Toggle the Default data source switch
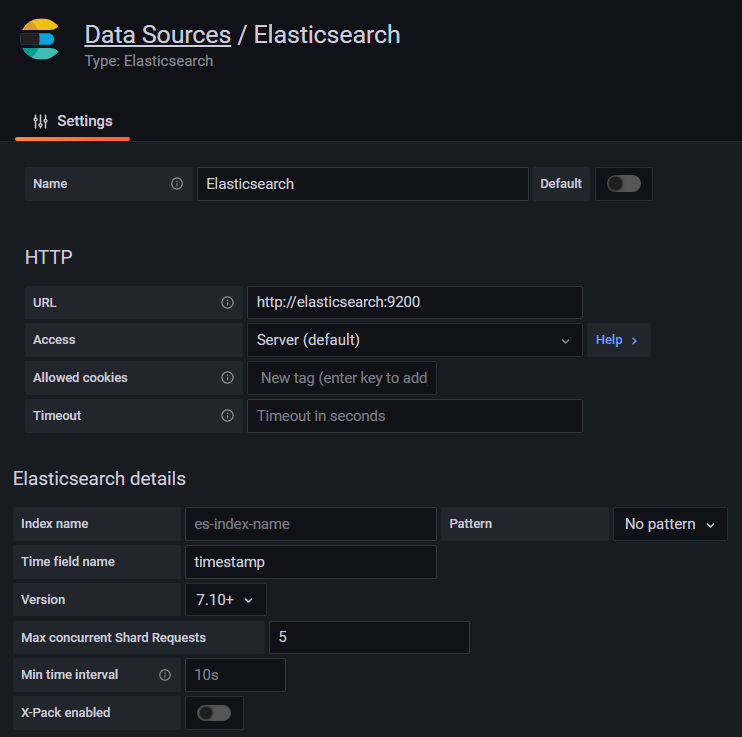 point(624,184)
